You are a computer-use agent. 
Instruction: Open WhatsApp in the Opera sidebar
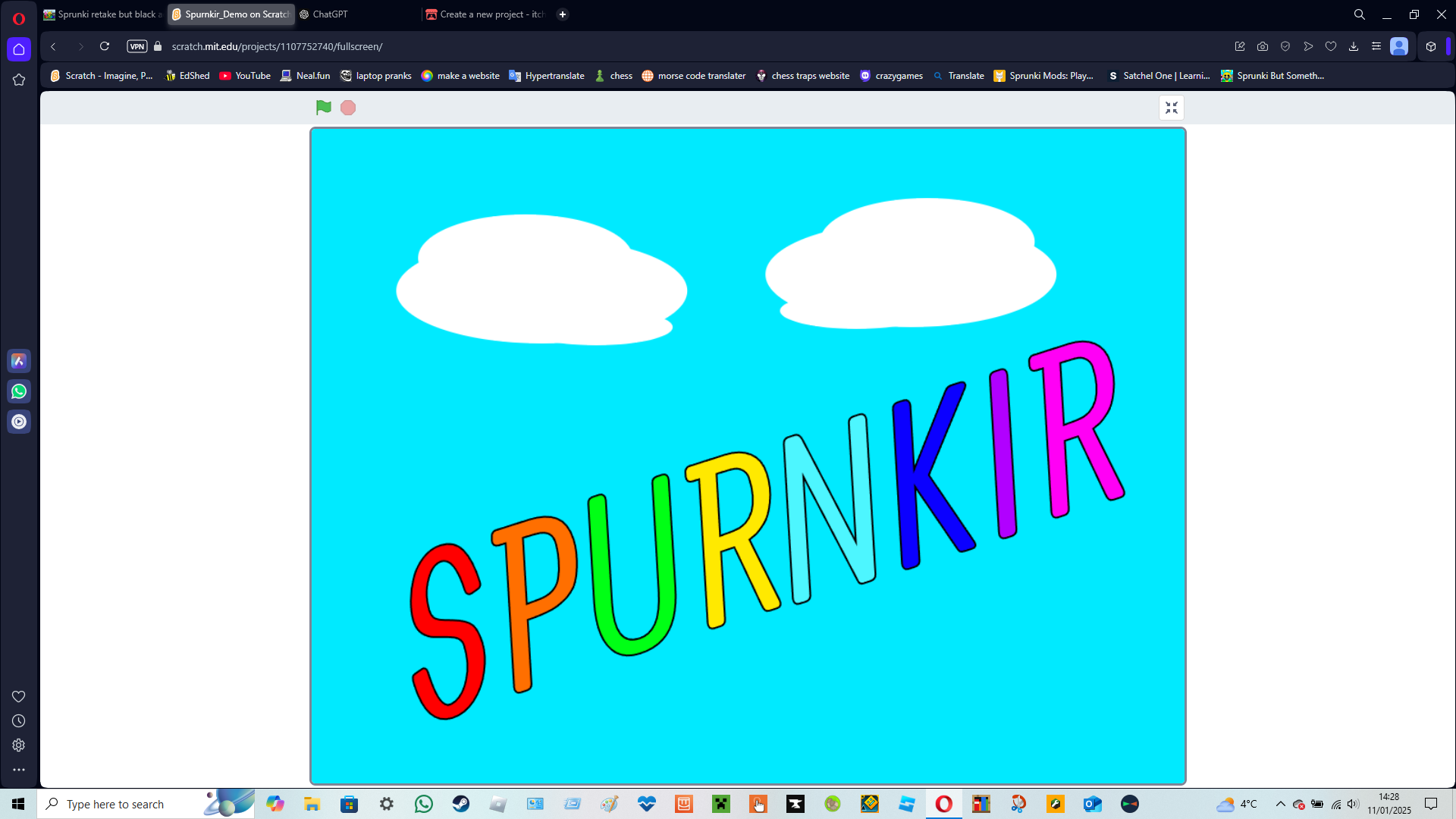19,391
